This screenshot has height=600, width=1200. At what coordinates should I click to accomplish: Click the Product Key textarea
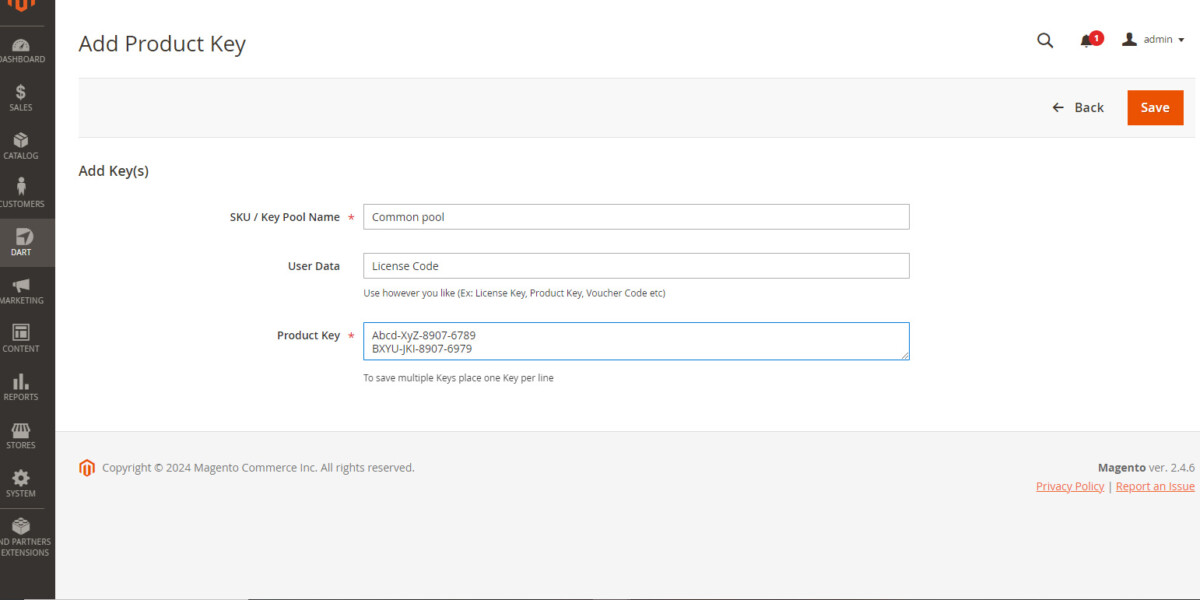[x=636, y=341]
